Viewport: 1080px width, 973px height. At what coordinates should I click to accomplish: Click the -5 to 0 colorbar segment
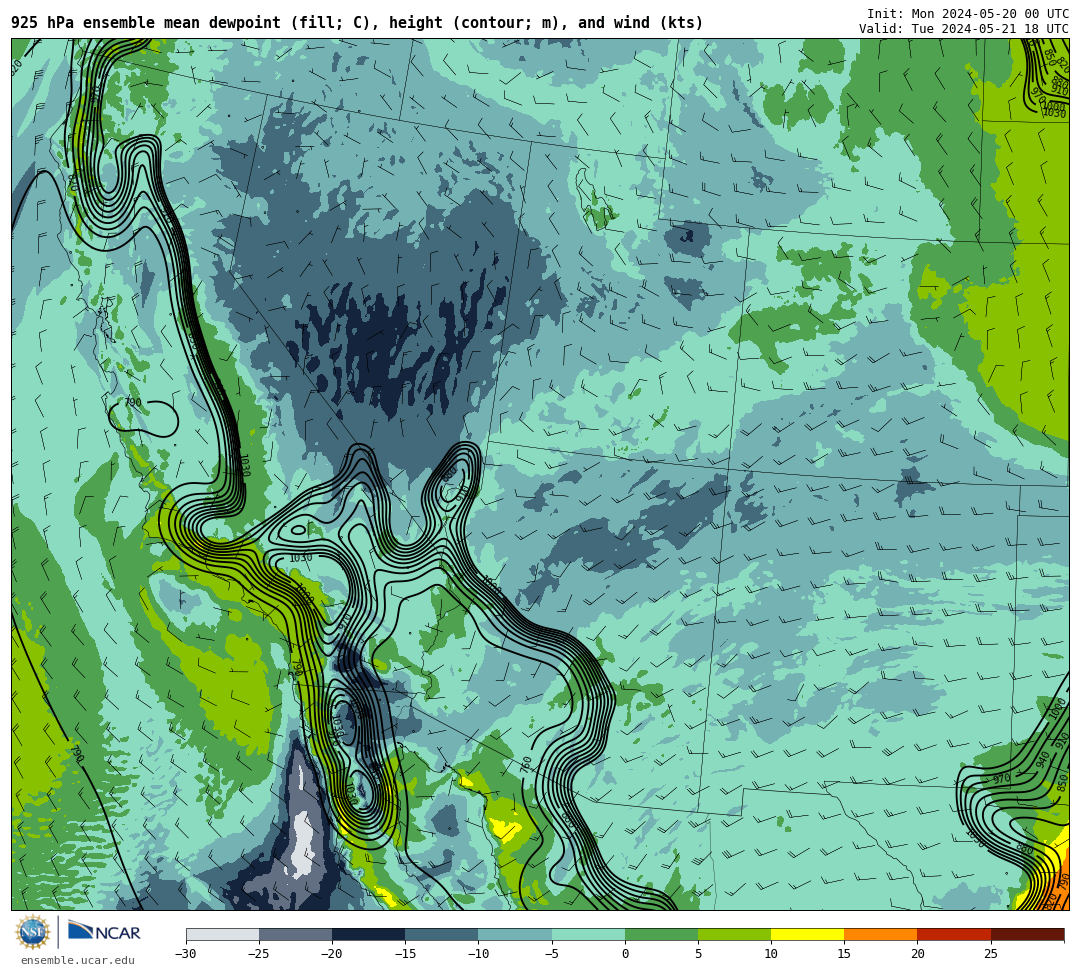588,934
